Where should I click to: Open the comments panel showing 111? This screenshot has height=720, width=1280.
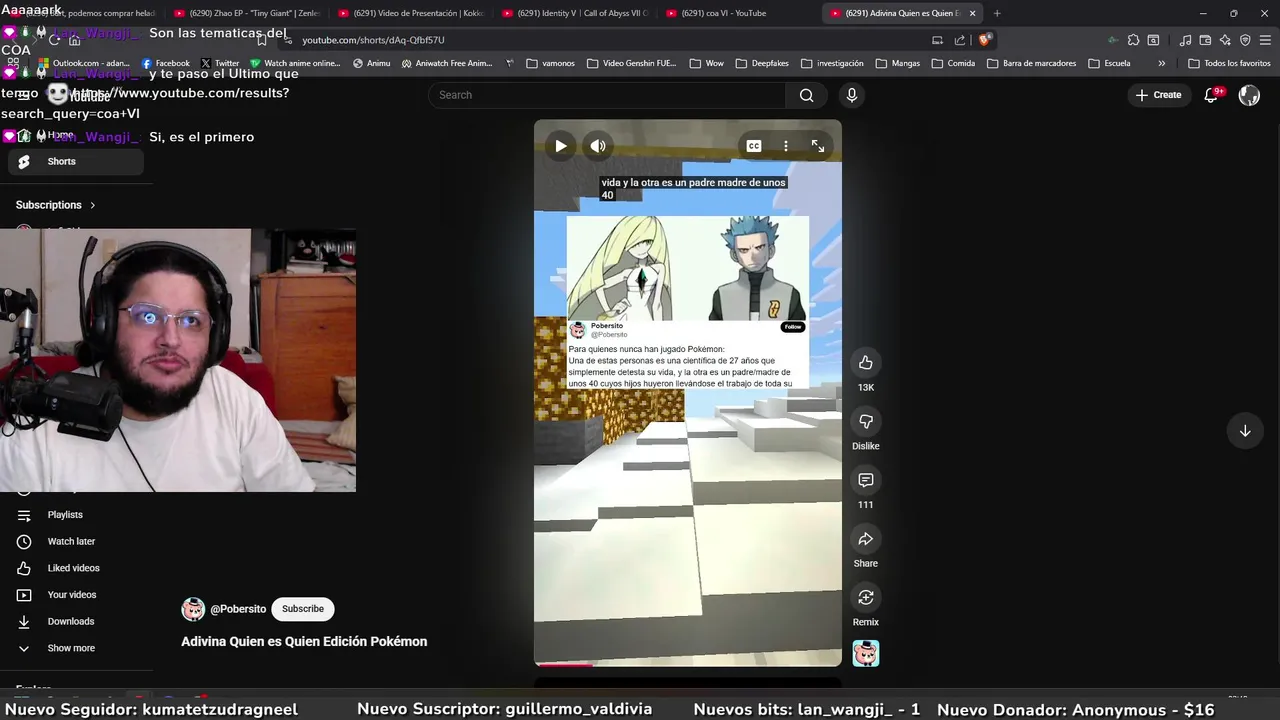point(866,480)
